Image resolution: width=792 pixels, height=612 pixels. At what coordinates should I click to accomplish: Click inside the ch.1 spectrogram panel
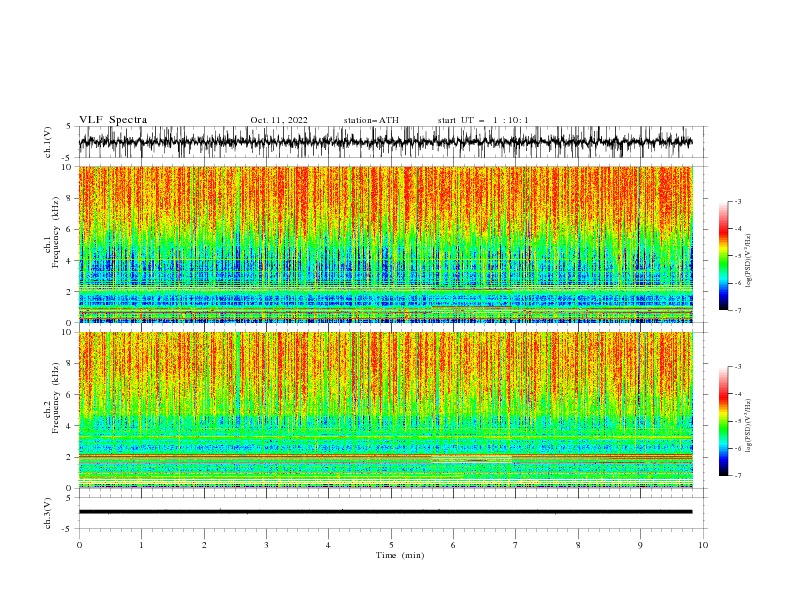point(385,244)
